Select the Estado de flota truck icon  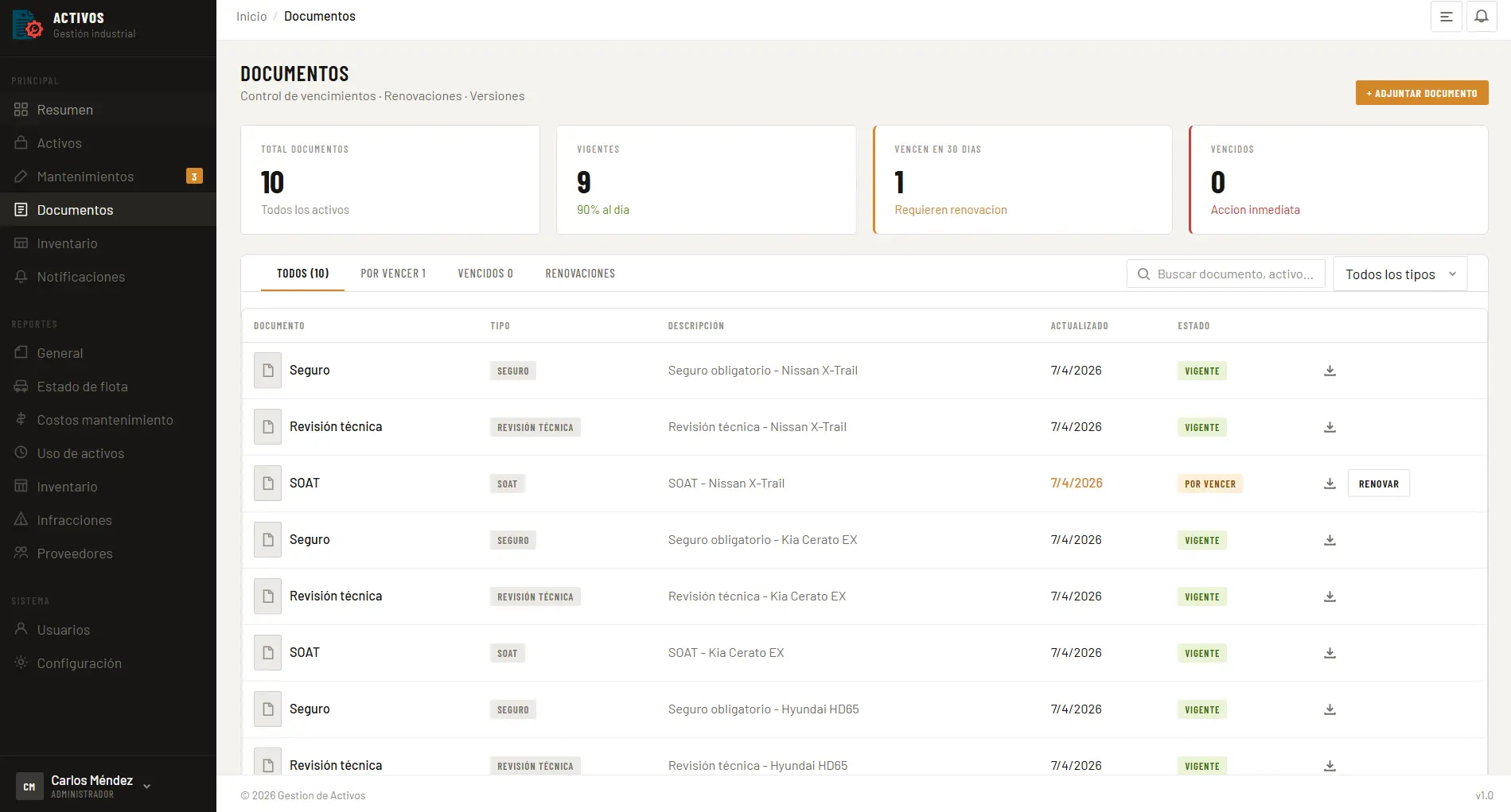(x=22, y=387)
